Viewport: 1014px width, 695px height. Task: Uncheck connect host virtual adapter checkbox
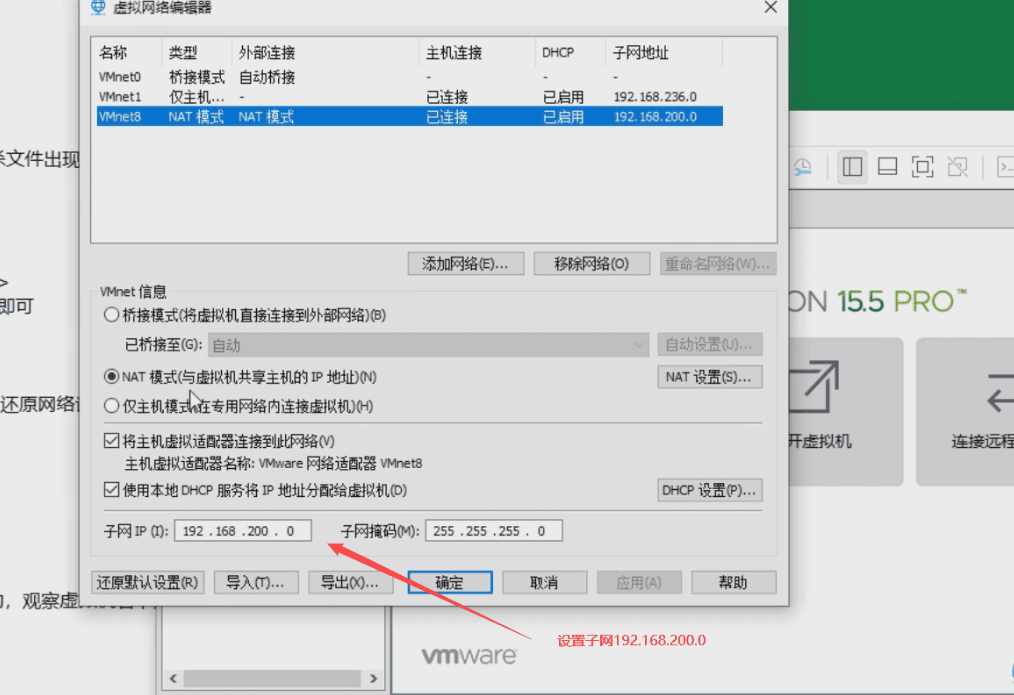point(111,441)
